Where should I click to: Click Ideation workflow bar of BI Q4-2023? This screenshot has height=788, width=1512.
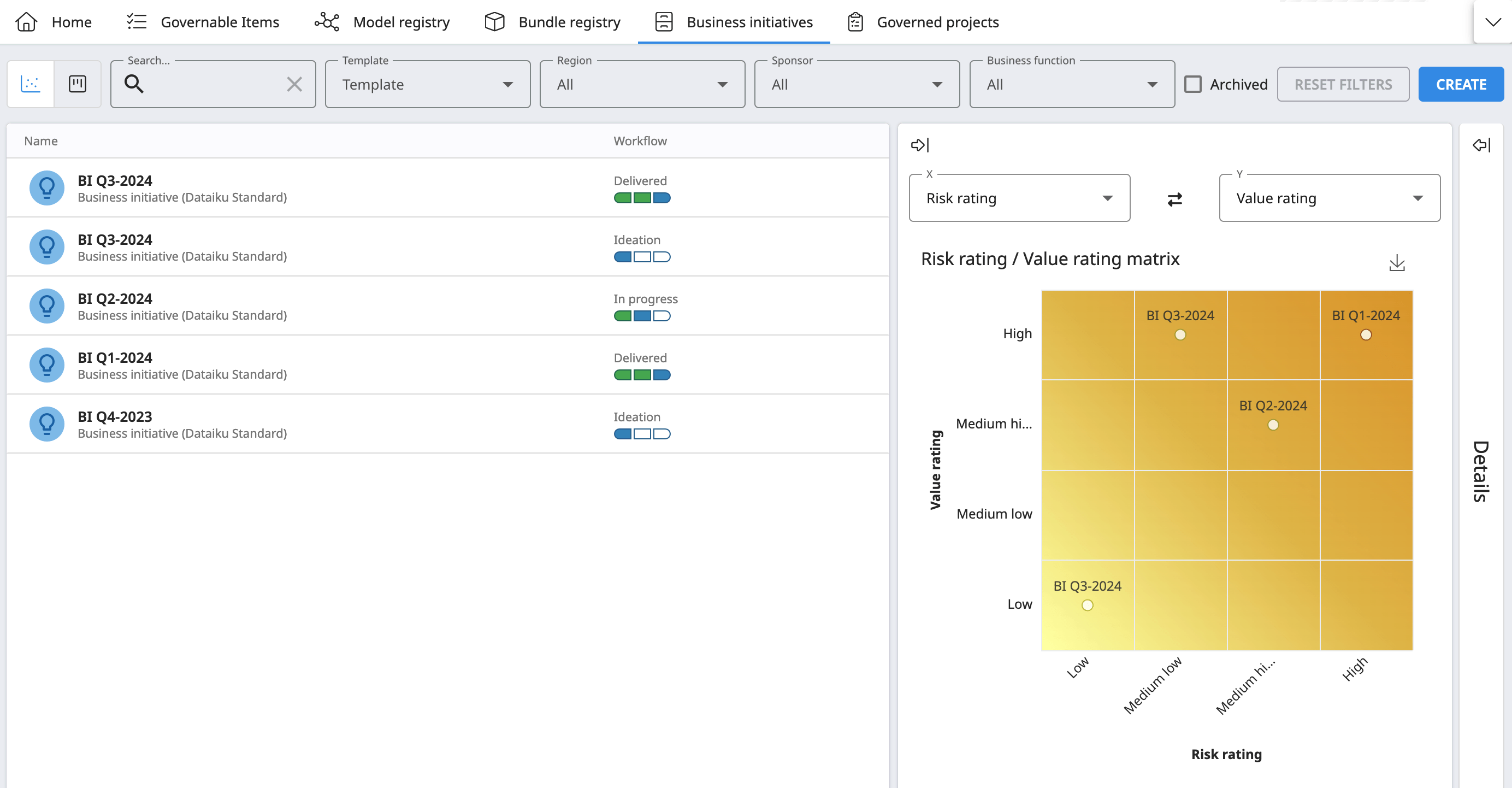(642, 434)
